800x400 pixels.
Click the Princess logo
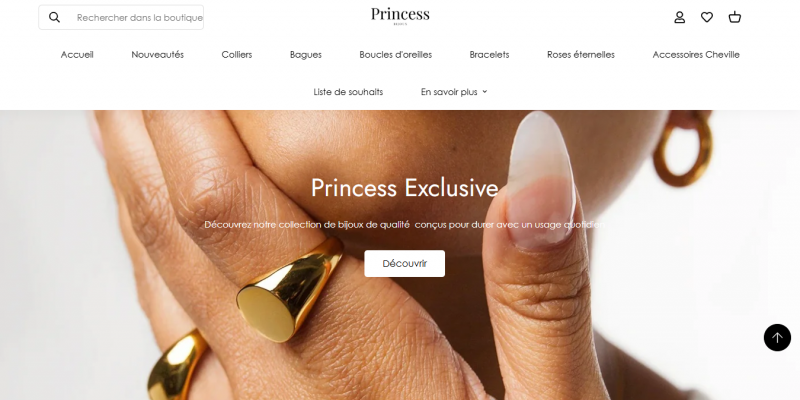400,16
